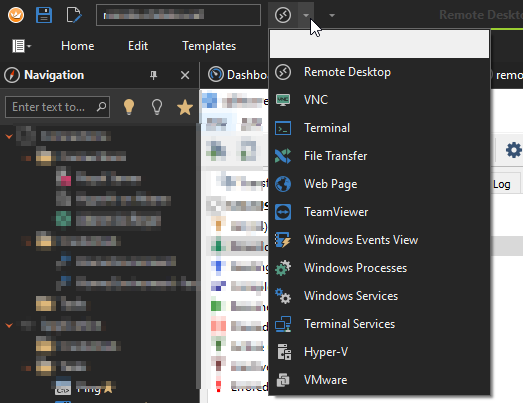Collapse the first tree root chevron
This screenshot has height=403, width=523.
(x=9, y=136)
